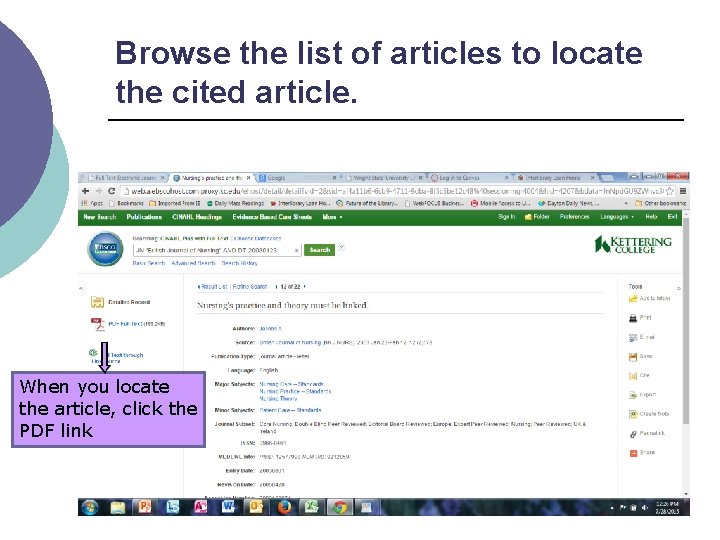Viewport: 720px width, 540px height.
Task: Expand the More dropdown menu
Action: [x=332, y=217]
